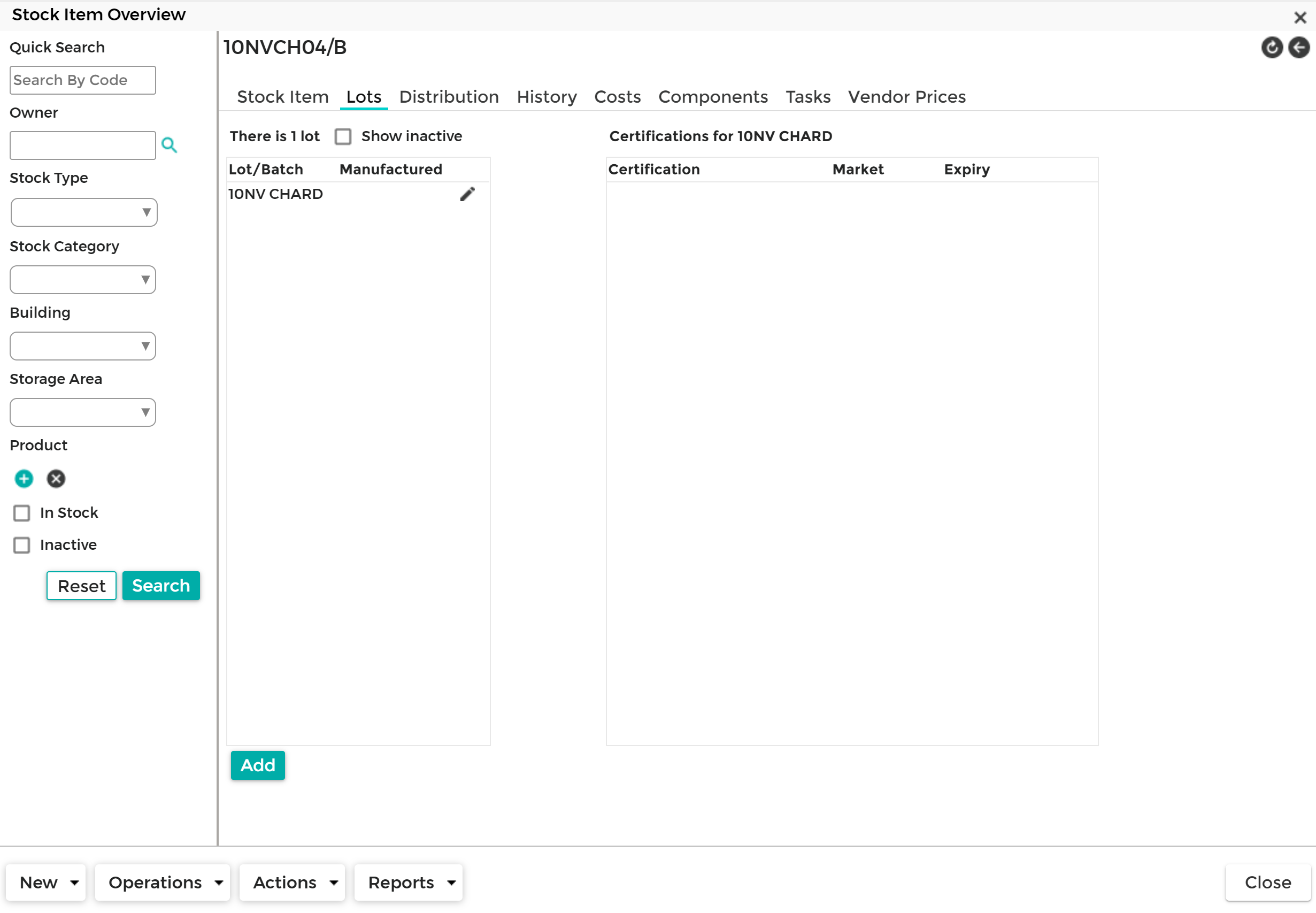Click the Manufactured column header
The height and width of the screenshot is (913, 1316).
tap(391, 170)
